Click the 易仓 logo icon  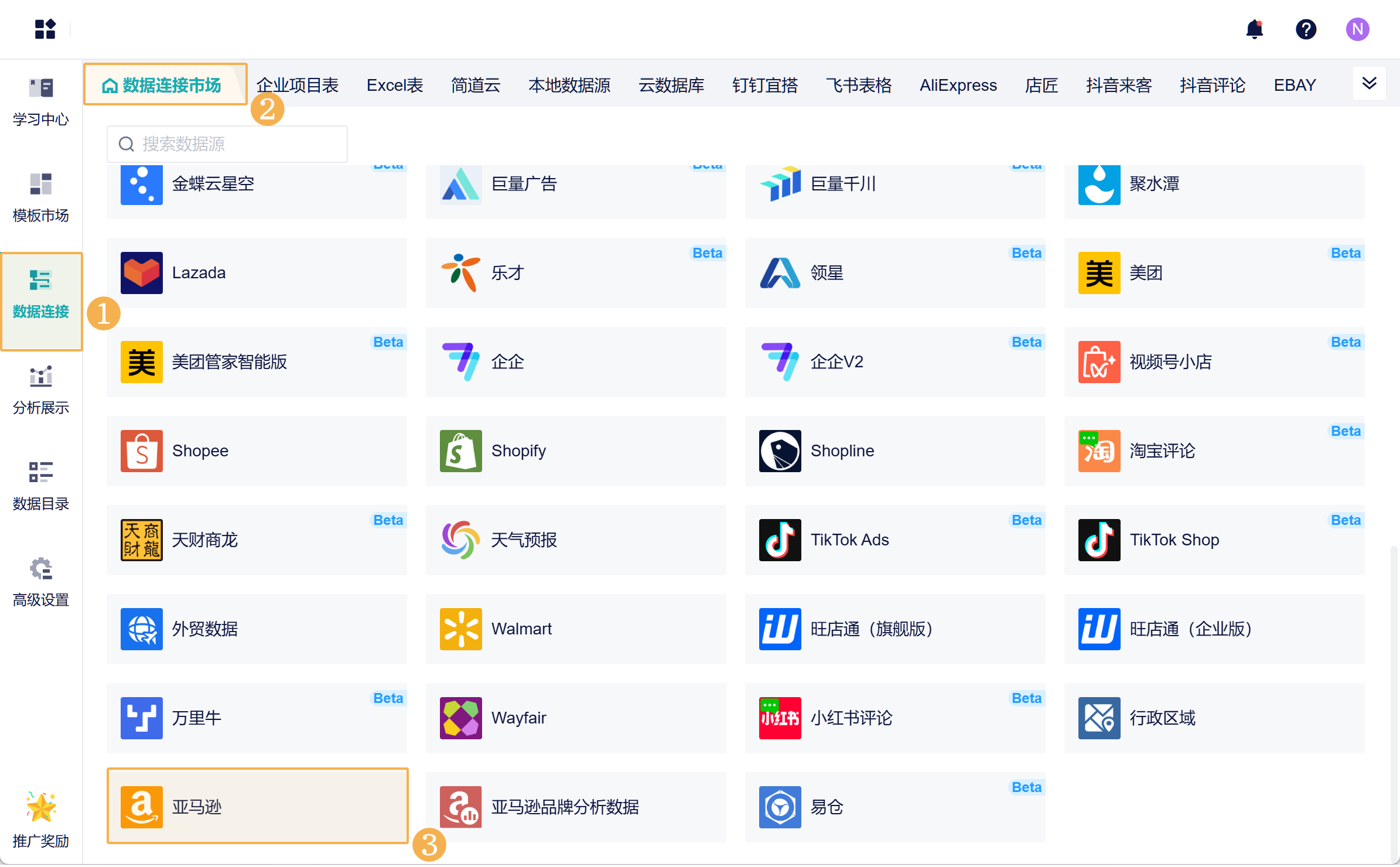point(780,807)
